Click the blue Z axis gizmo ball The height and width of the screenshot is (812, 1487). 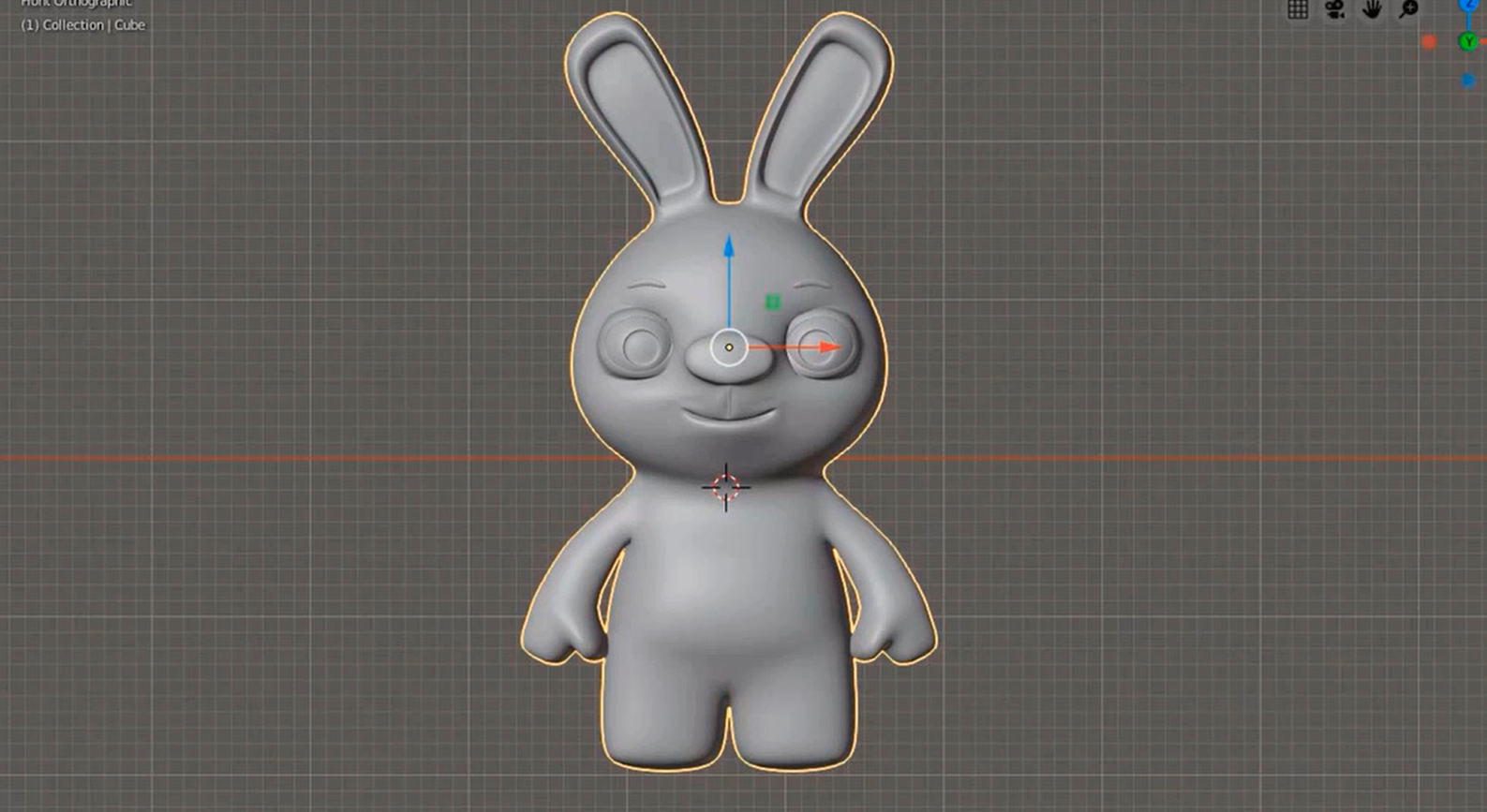(x=1468, y=5)
